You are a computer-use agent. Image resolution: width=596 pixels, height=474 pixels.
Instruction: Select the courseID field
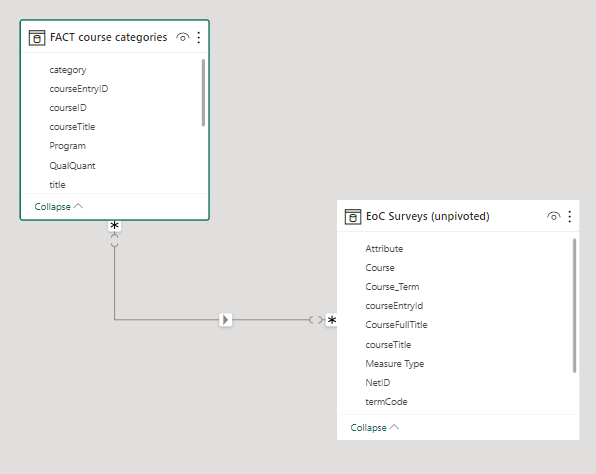point(68,108)
